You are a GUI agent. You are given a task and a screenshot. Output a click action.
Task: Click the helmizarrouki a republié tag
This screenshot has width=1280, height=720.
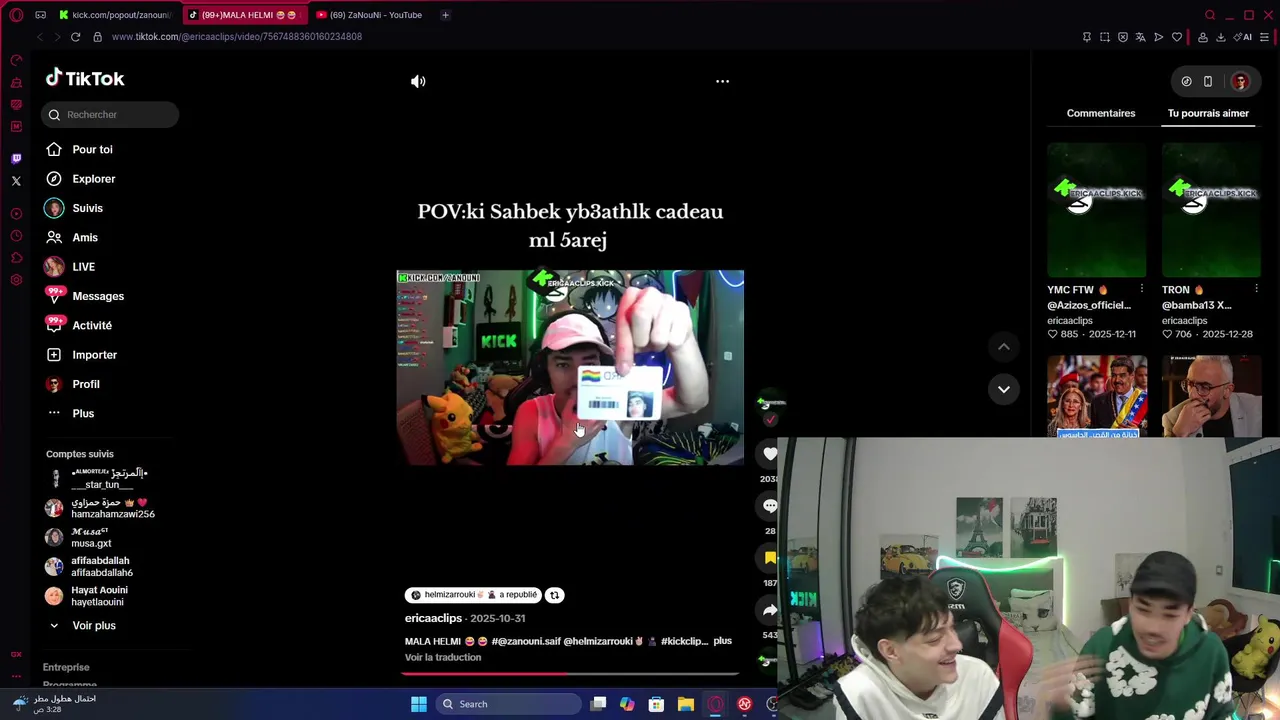[x=473, y=595]
